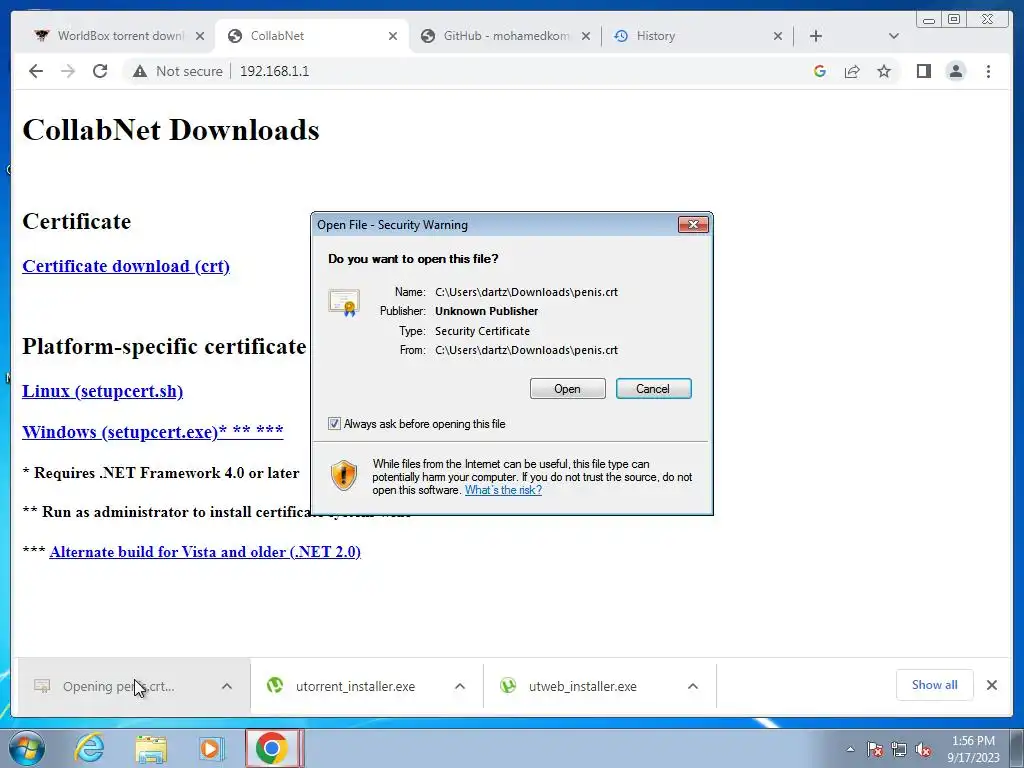The height and width of the screenshot is (768, 1024).
Task: Bookmark this page with the star
Action: (x=884, y=71)
